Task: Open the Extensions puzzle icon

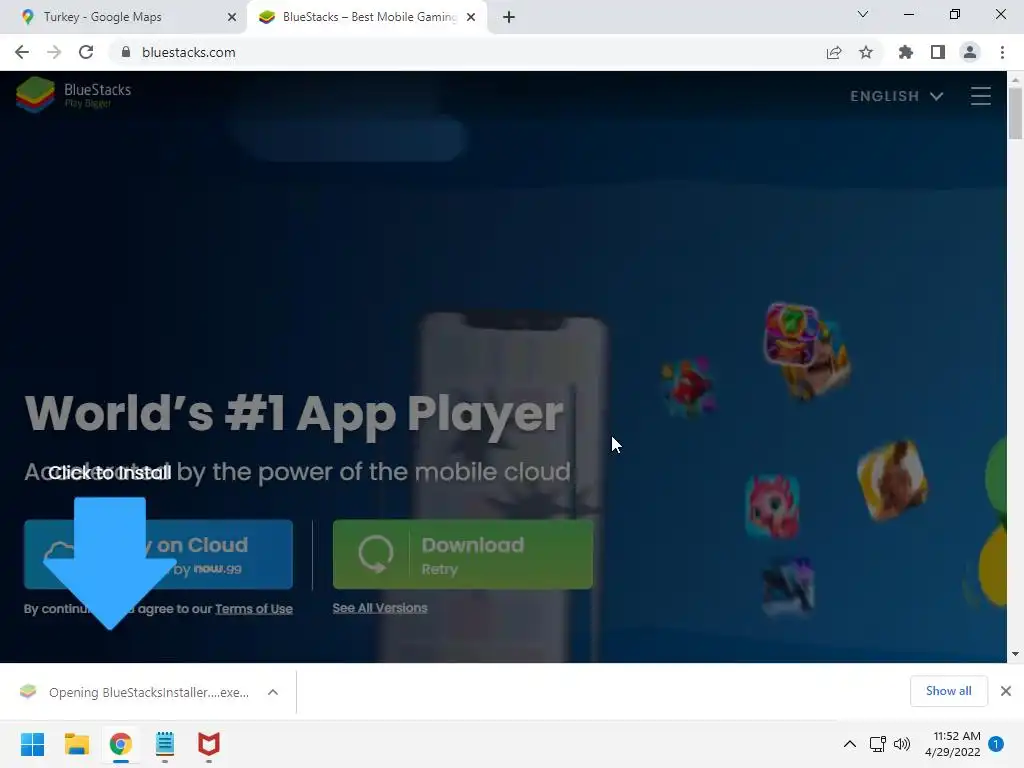Action: (x=905, y=52)
